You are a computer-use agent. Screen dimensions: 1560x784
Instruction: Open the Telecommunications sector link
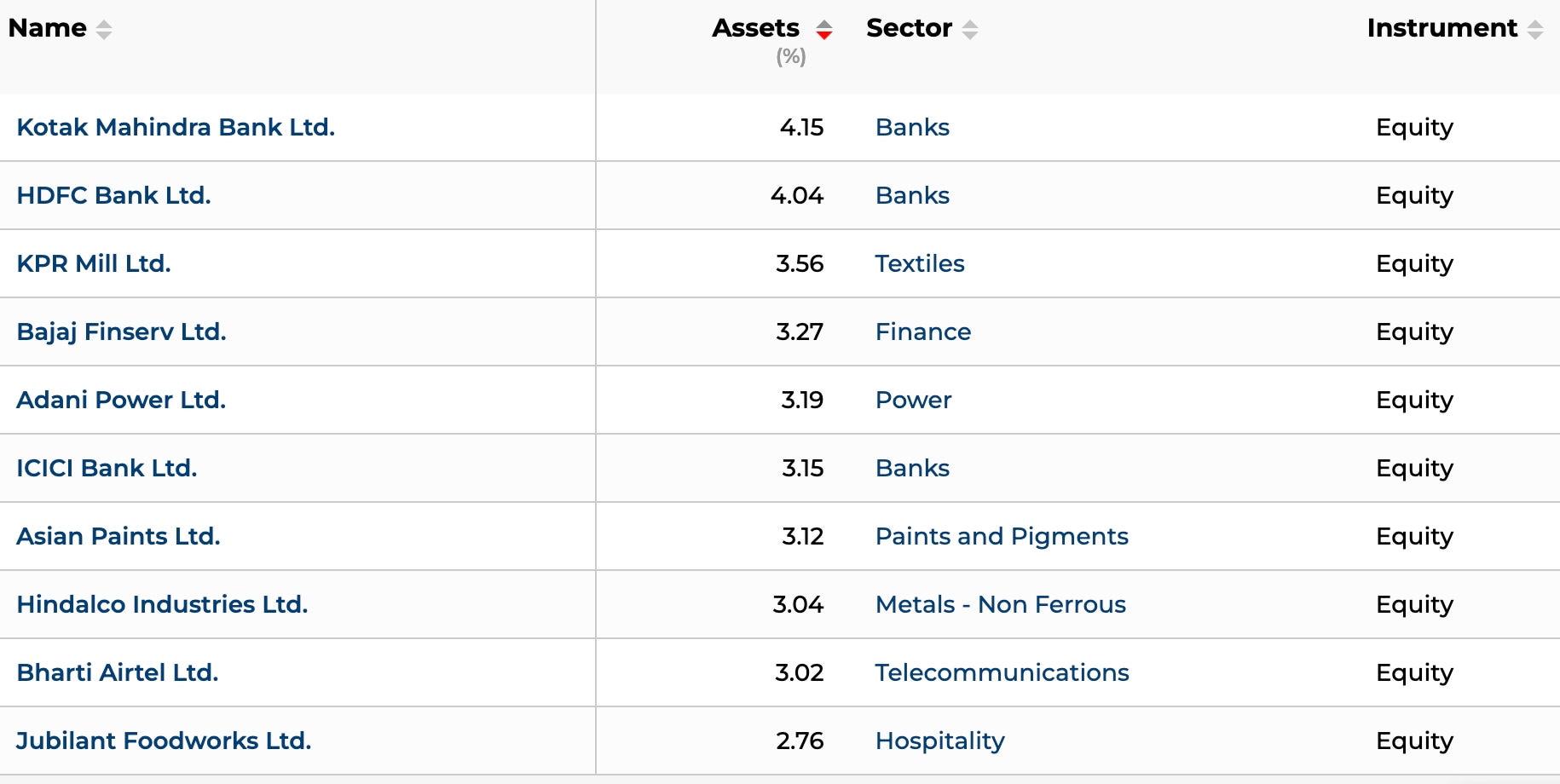point(1002,672)
